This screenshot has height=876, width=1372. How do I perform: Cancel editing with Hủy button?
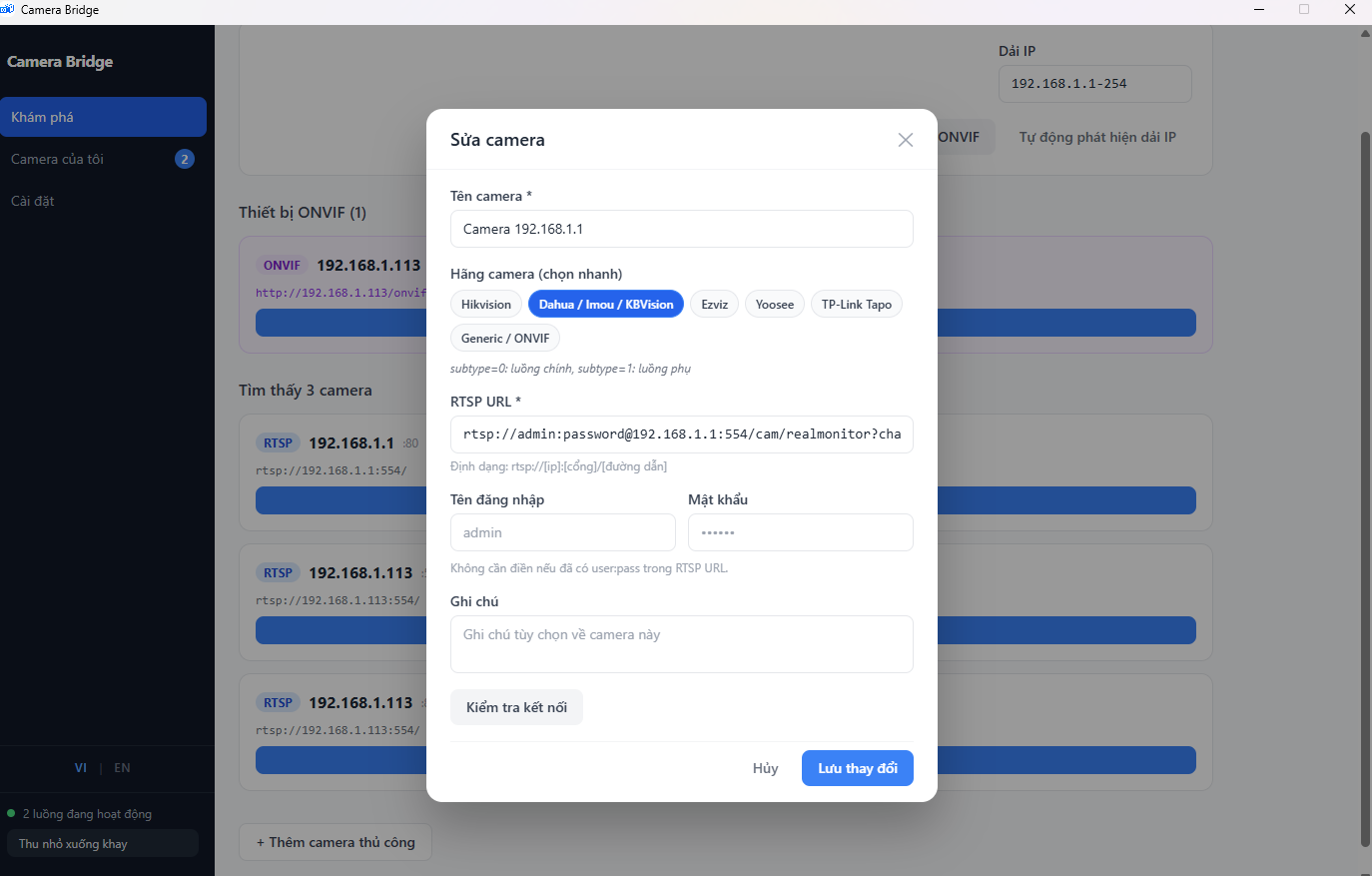pos(765,768)
